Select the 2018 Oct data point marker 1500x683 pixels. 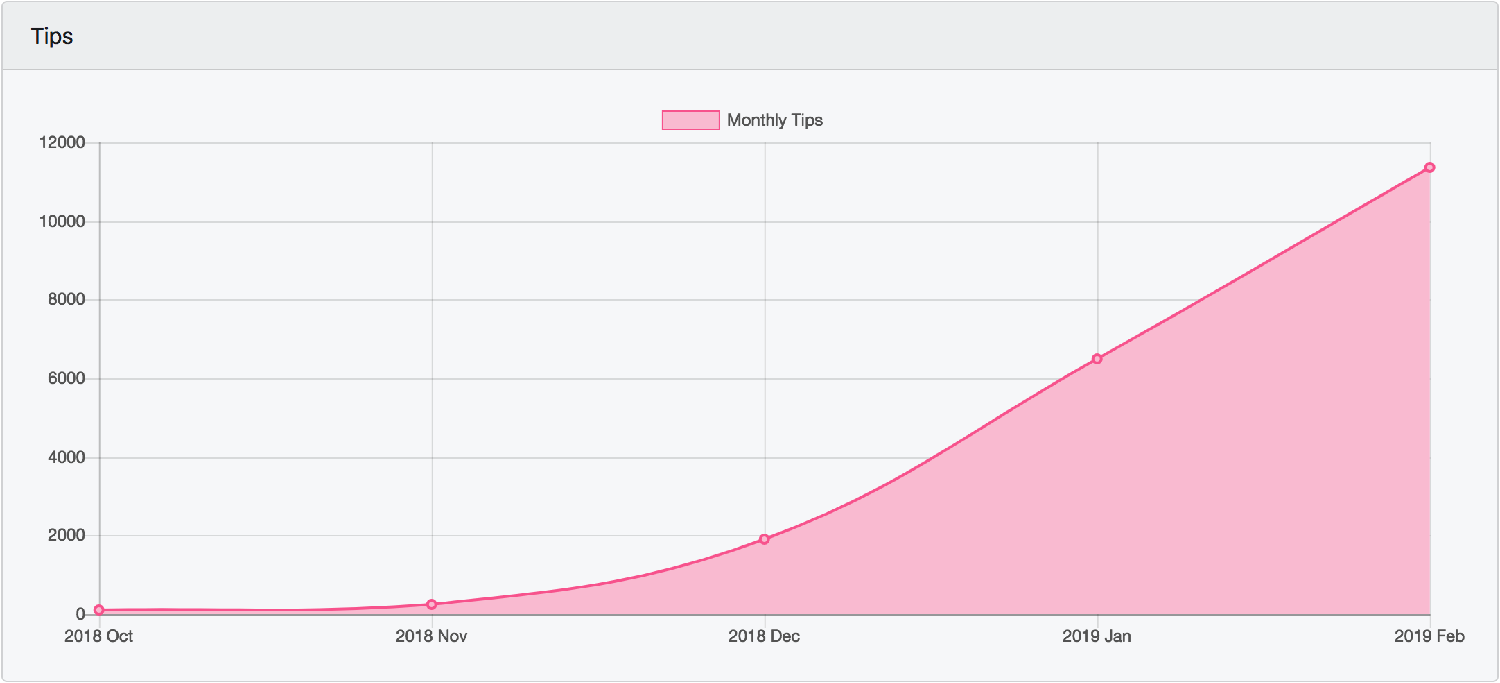tap(97, 609)
